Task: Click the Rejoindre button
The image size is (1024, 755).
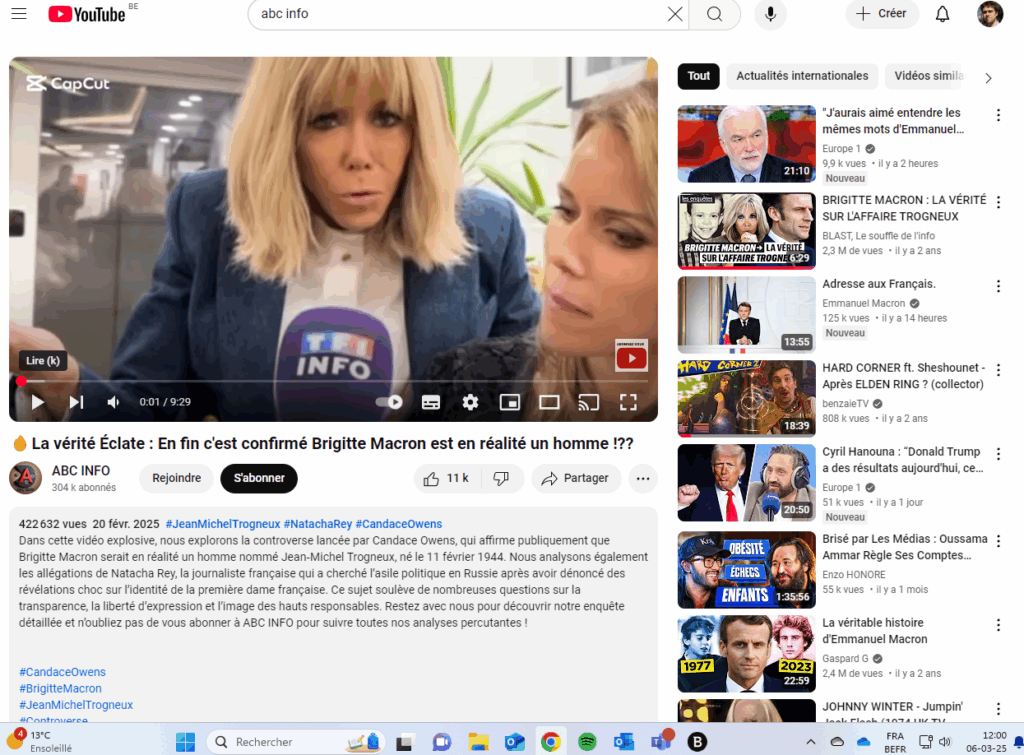Action: point(176,478)
